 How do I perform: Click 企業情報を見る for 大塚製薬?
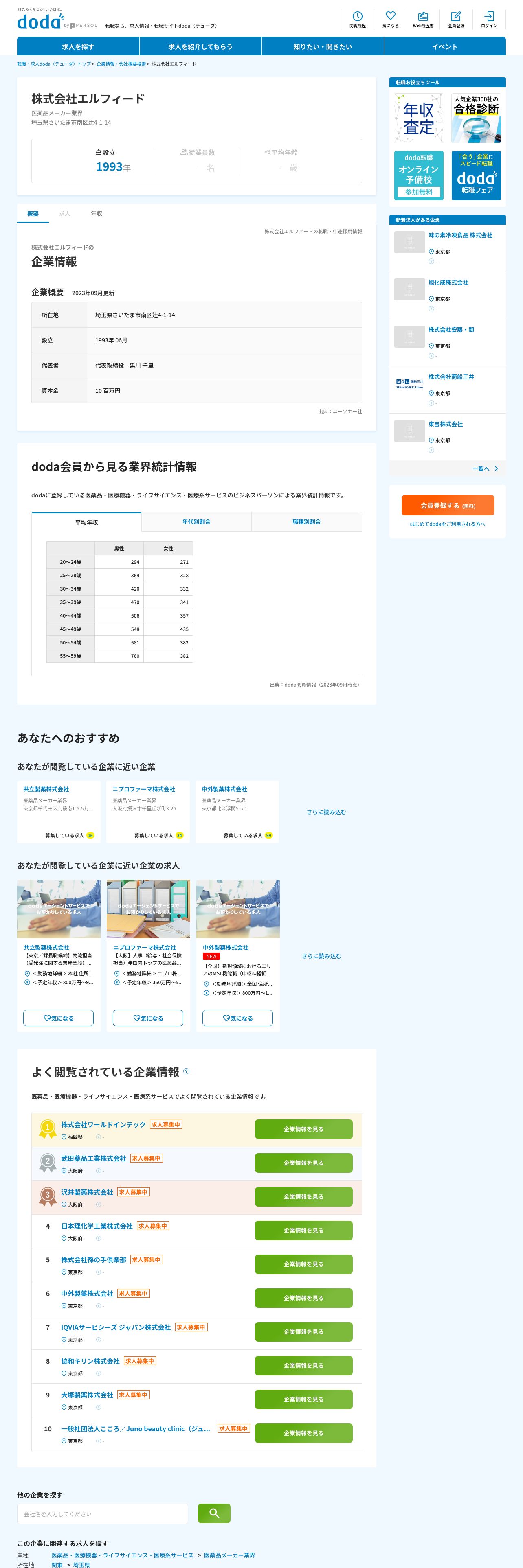[x=303, y=1399]
